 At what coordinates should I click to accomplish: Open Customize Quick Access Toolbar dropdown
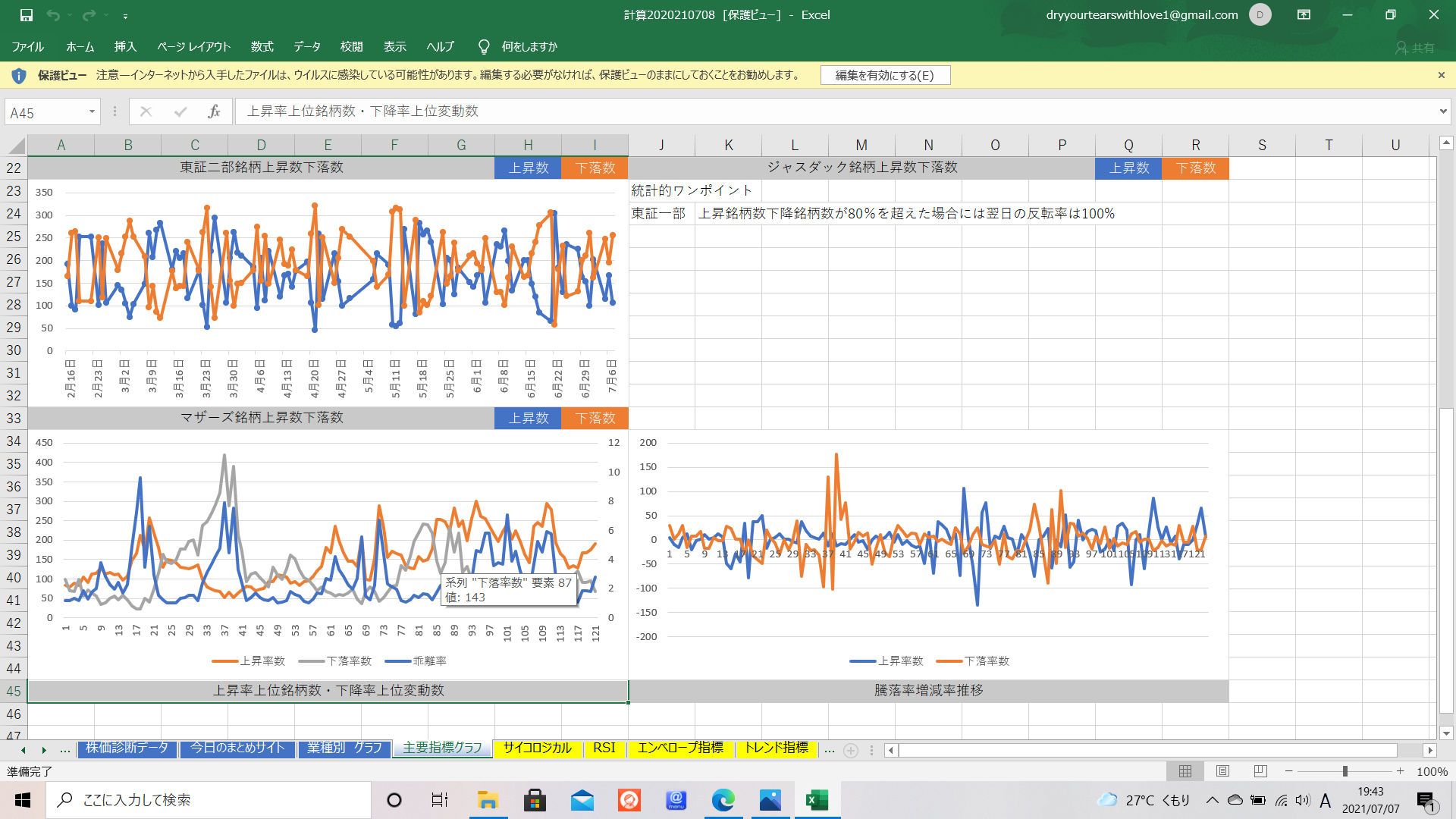click(125, 15)
